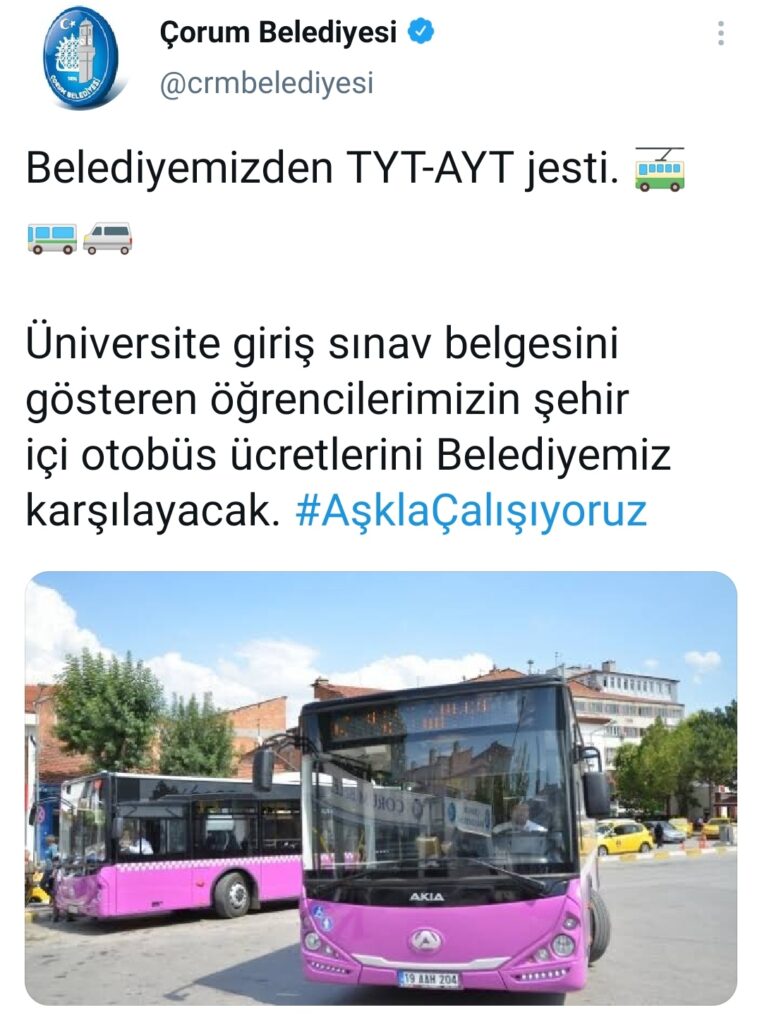Click the Çorum Belediyesi display name
Screen dimensions: 762x1024
(x=278, y=32)
